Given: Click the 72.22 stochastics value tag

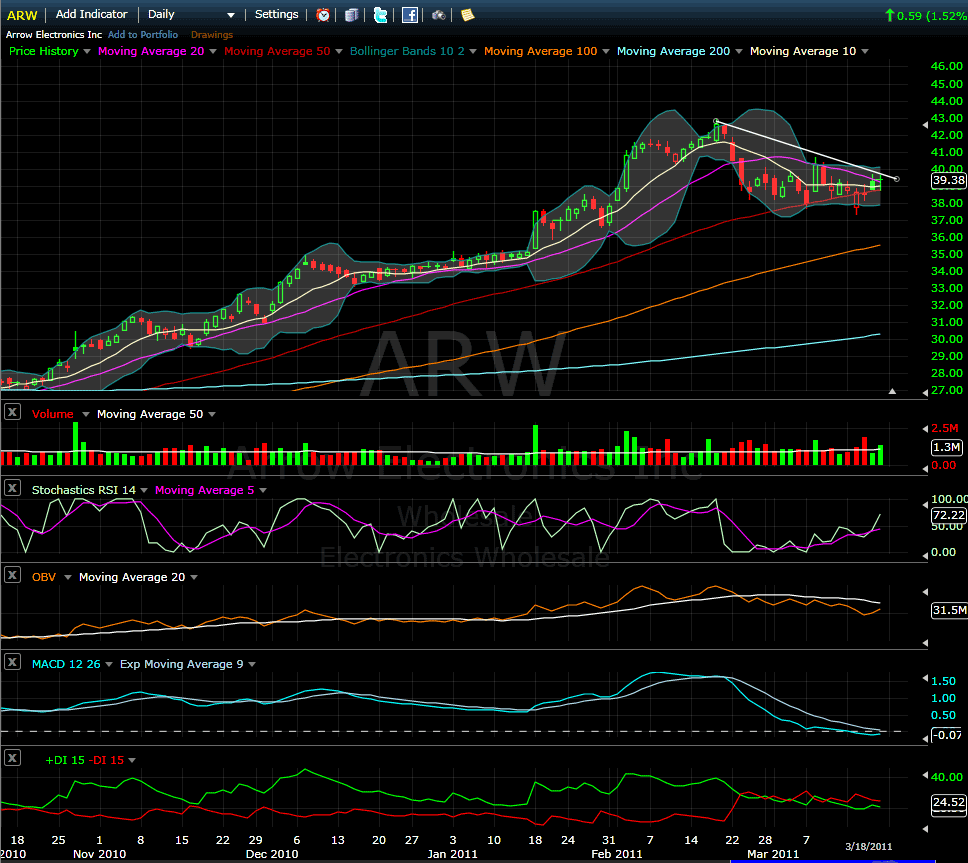Looking at the screenshot, I should coord(948,515).
